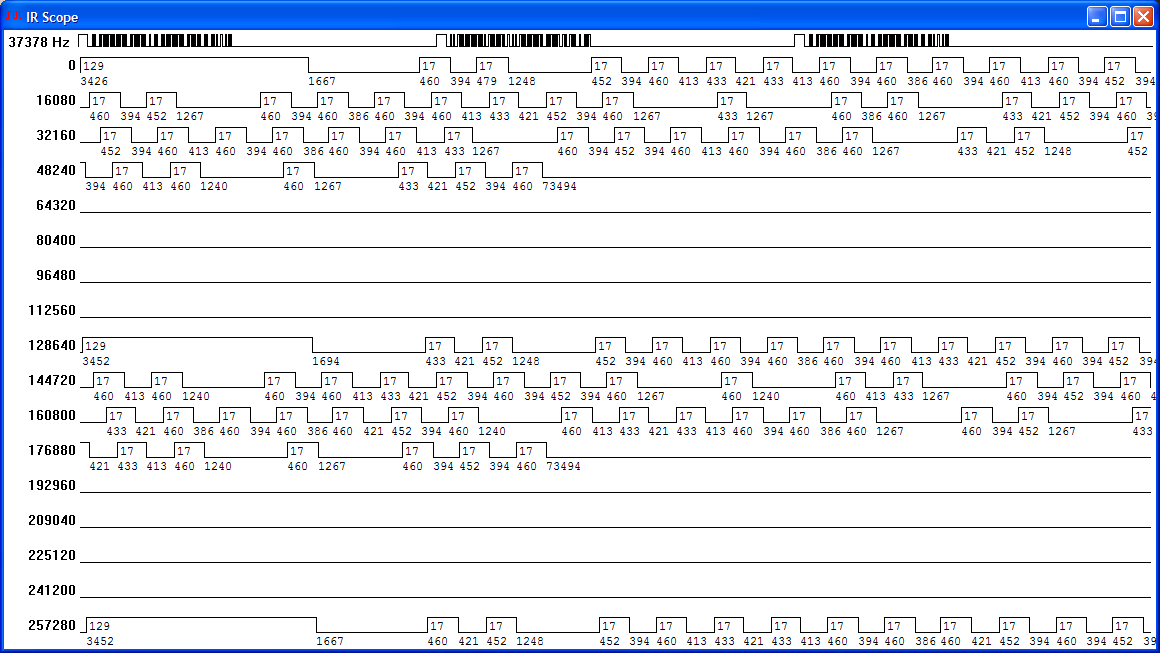Select the 96480 row time label
This screenshot has height=653, width=1160.
[56, 275]
